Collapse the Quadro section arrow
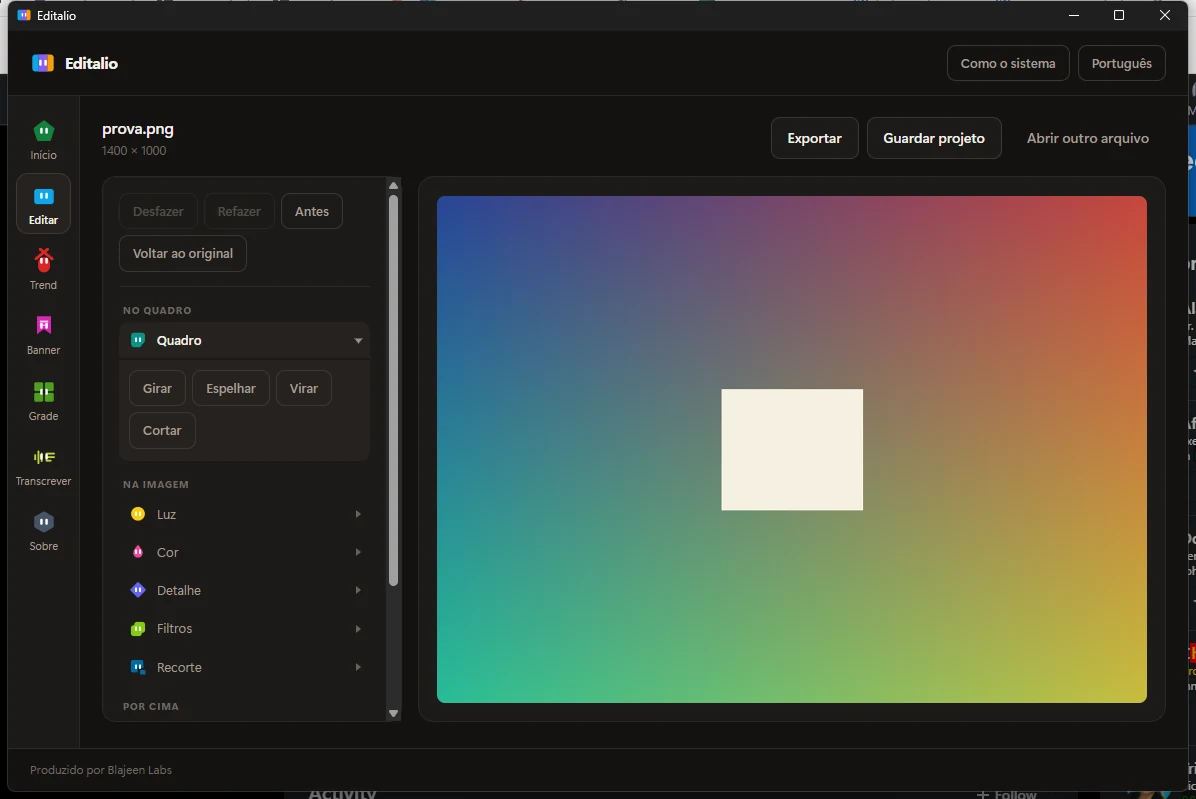Viewport: 1196px width, 799px height. [x=358, y=341]
